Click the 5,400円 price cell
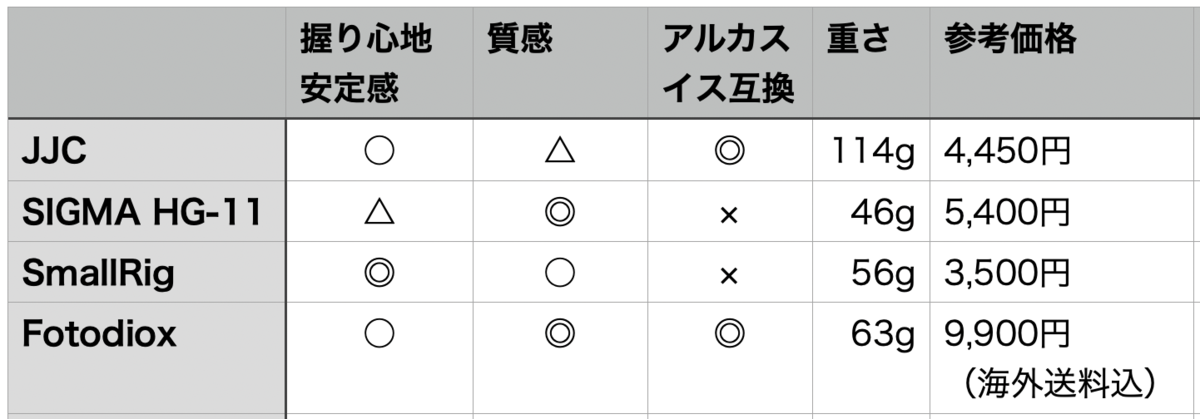 coord(1007,213)
